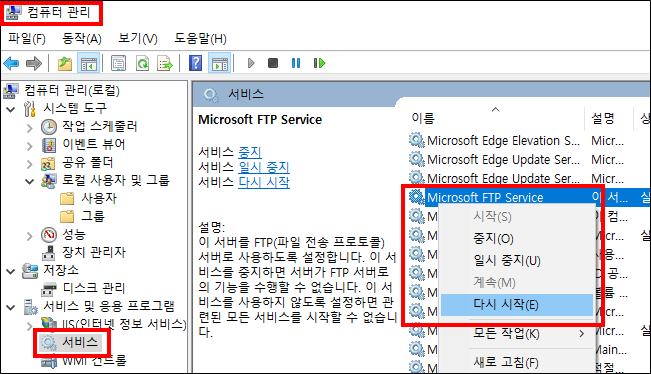Expand the 공유 폴더 node
Viewport: 651px width, 374px height.
pyautogui.click(x=29, y=164)
